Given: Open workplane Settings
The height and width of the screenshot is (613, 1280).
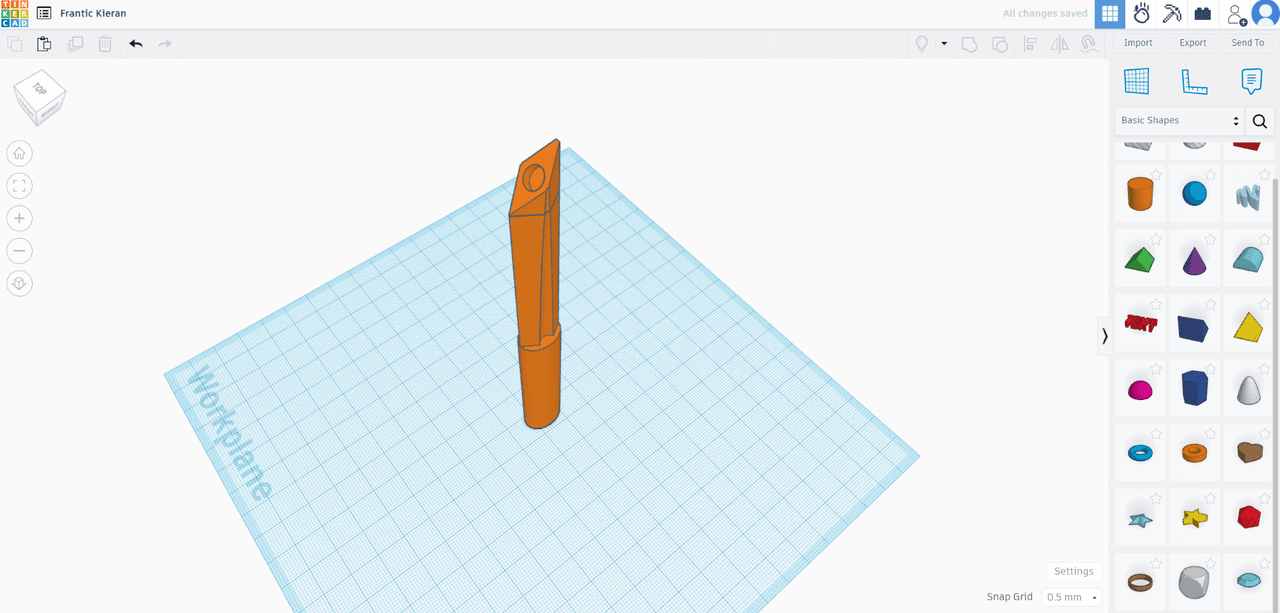Looking at the screenshot, I should pos(1074,571).
